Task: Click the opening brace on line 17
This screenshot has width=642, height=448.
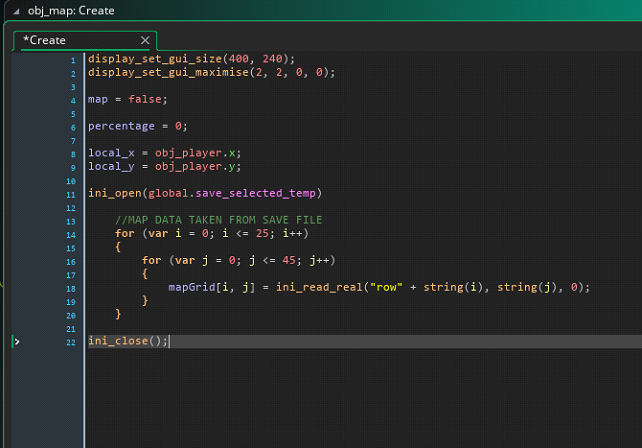Action: click(145, 274)
